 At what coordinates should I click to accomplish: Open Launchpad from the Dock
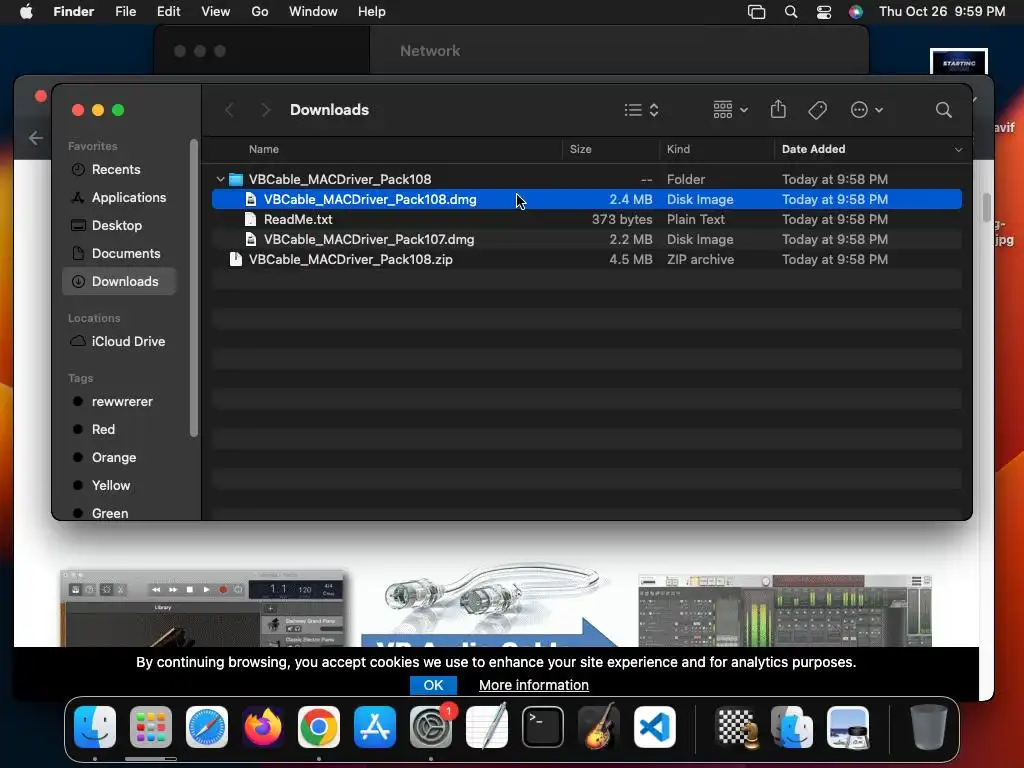[151, 727]
